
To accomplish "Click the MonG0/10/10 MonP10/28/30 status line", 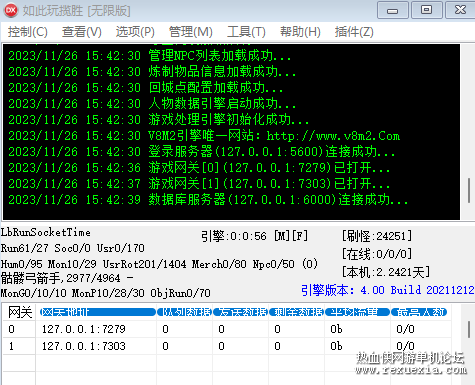I will pos(106,293).
